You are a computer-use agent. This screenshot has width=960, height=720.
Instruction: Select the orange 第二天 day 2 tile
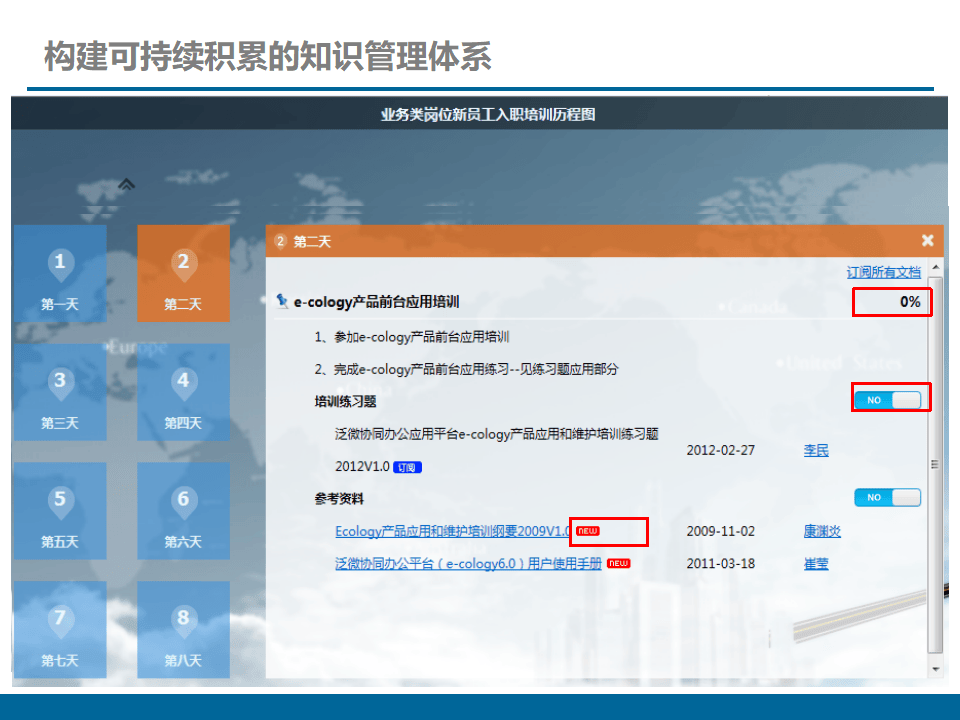(x=183, y=273)
